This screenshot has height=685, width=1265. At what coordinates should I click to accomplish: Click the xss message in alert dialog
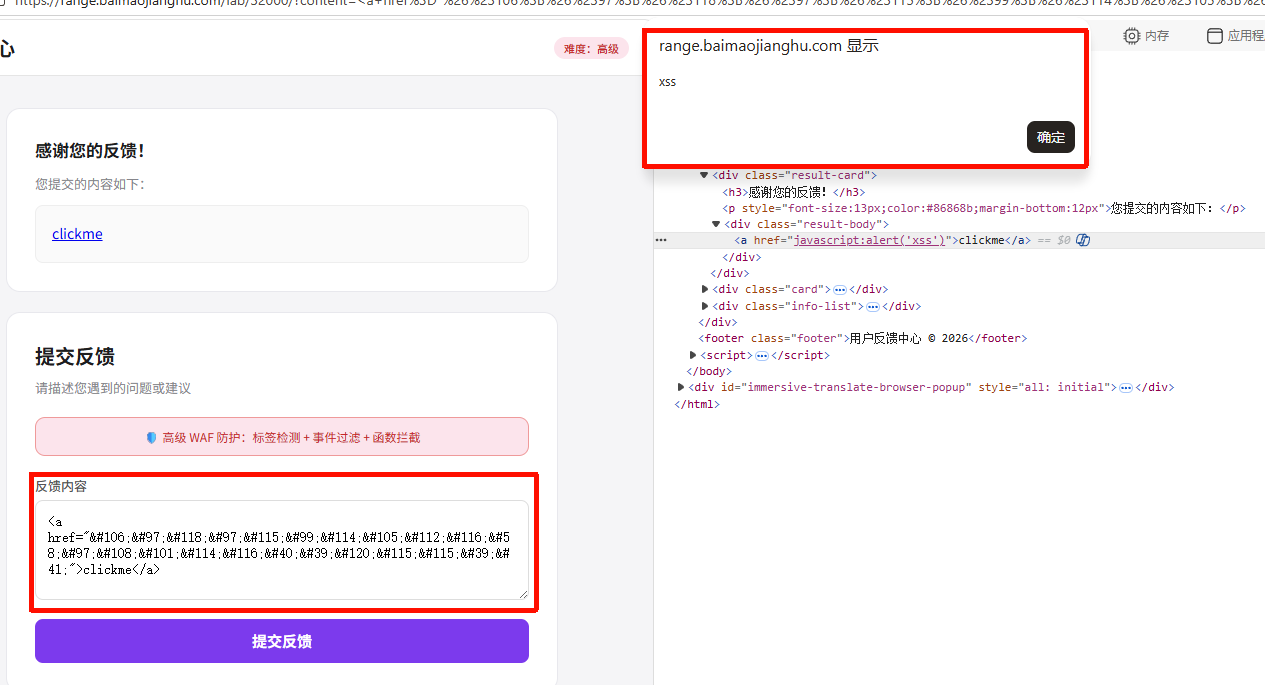point(667,82)
